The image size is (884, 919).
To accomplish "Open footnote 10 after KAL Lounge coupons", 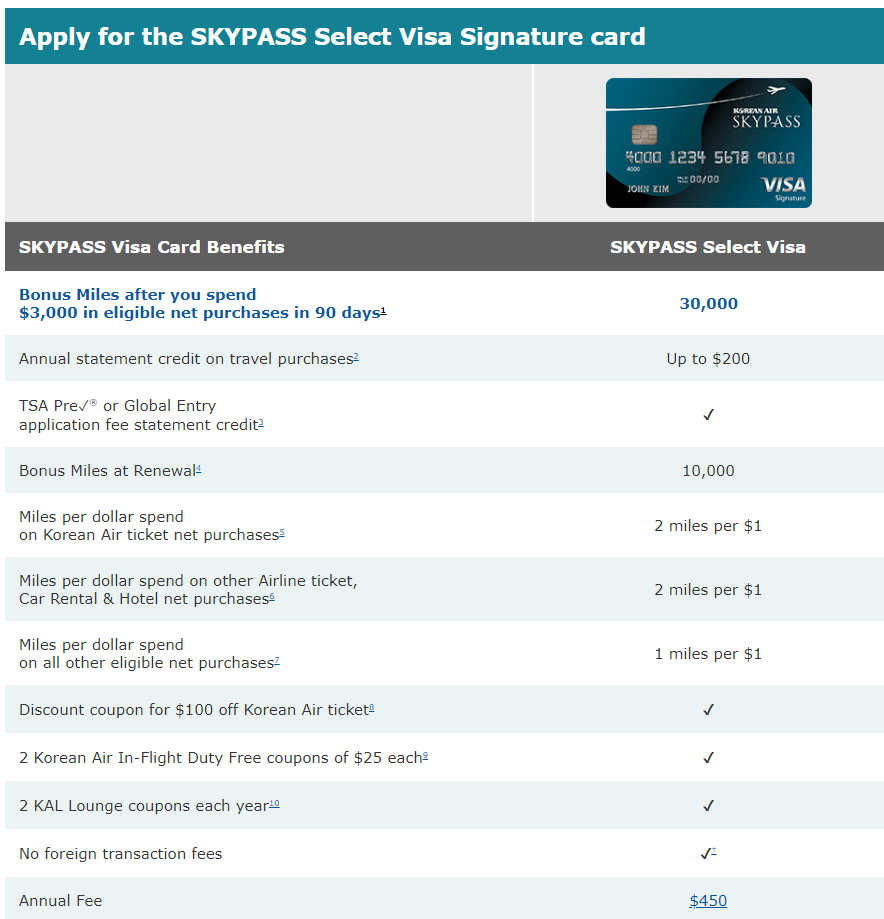I will [274, 804].
